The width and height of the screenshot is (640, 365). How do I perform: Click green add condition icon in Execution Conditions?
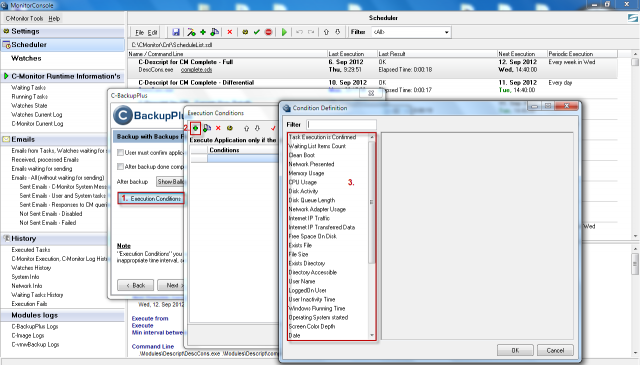196,128
